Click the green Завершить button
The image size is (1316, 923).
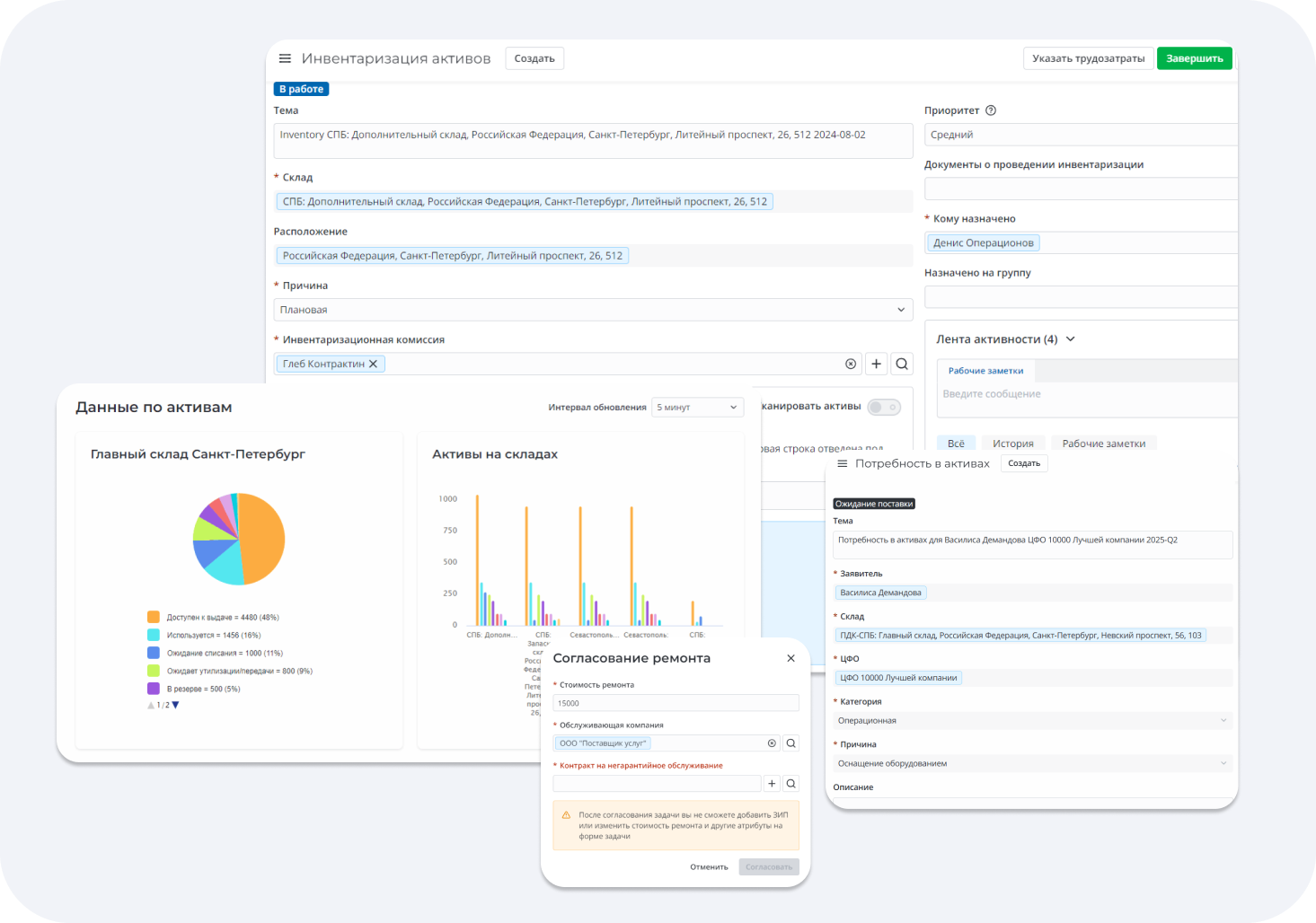(1195, 58)
